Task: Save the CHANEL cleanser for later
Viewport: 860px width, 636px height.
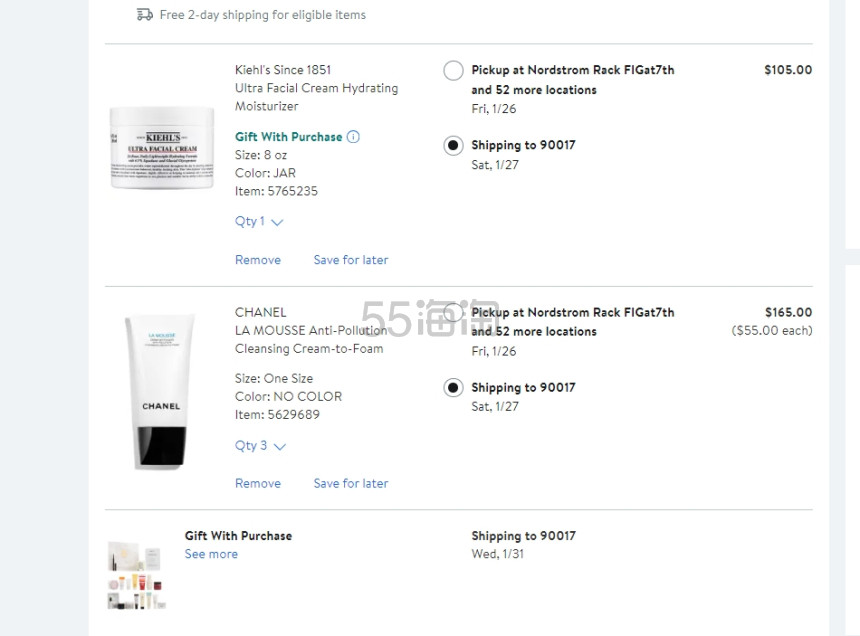Action: tap(350, 483)
